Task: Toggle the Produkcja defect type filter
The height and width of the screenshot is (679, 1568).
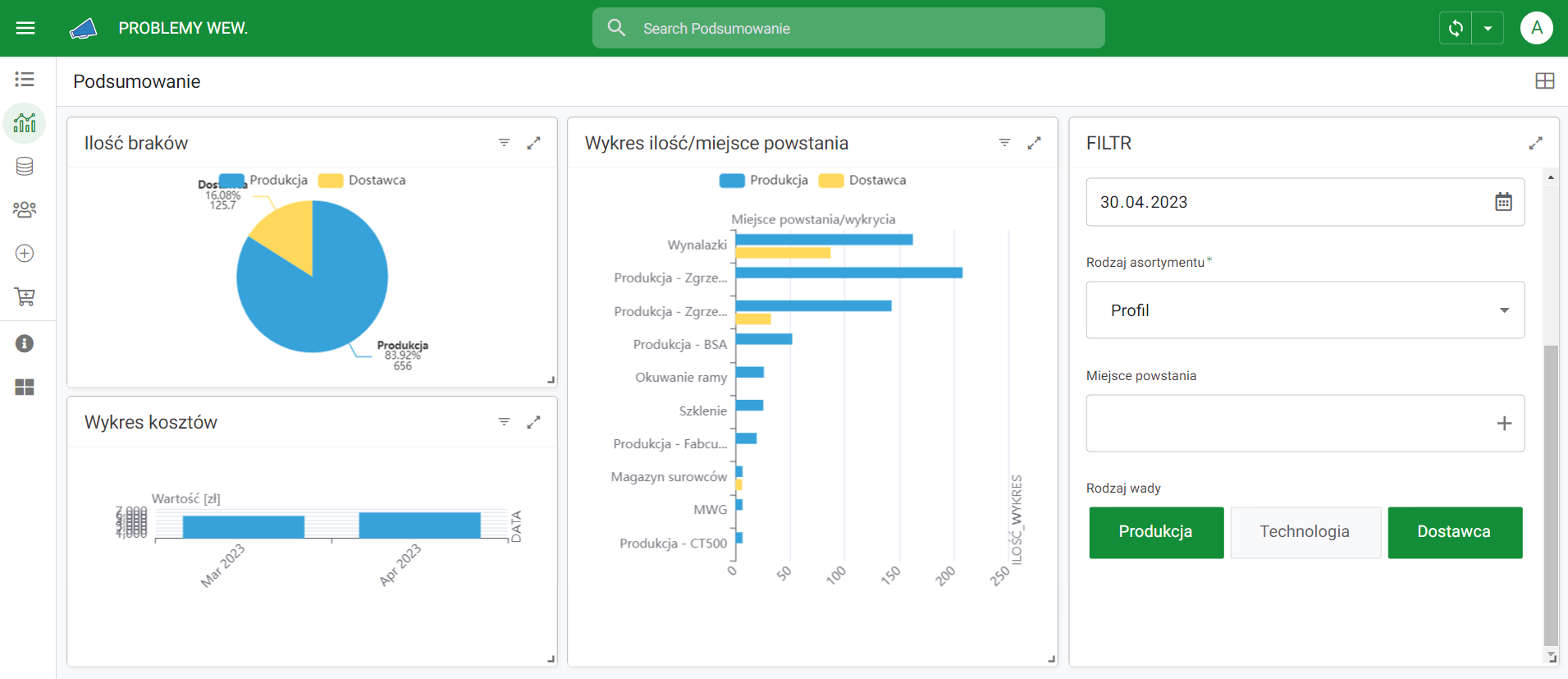Action: click(1155, 532)
